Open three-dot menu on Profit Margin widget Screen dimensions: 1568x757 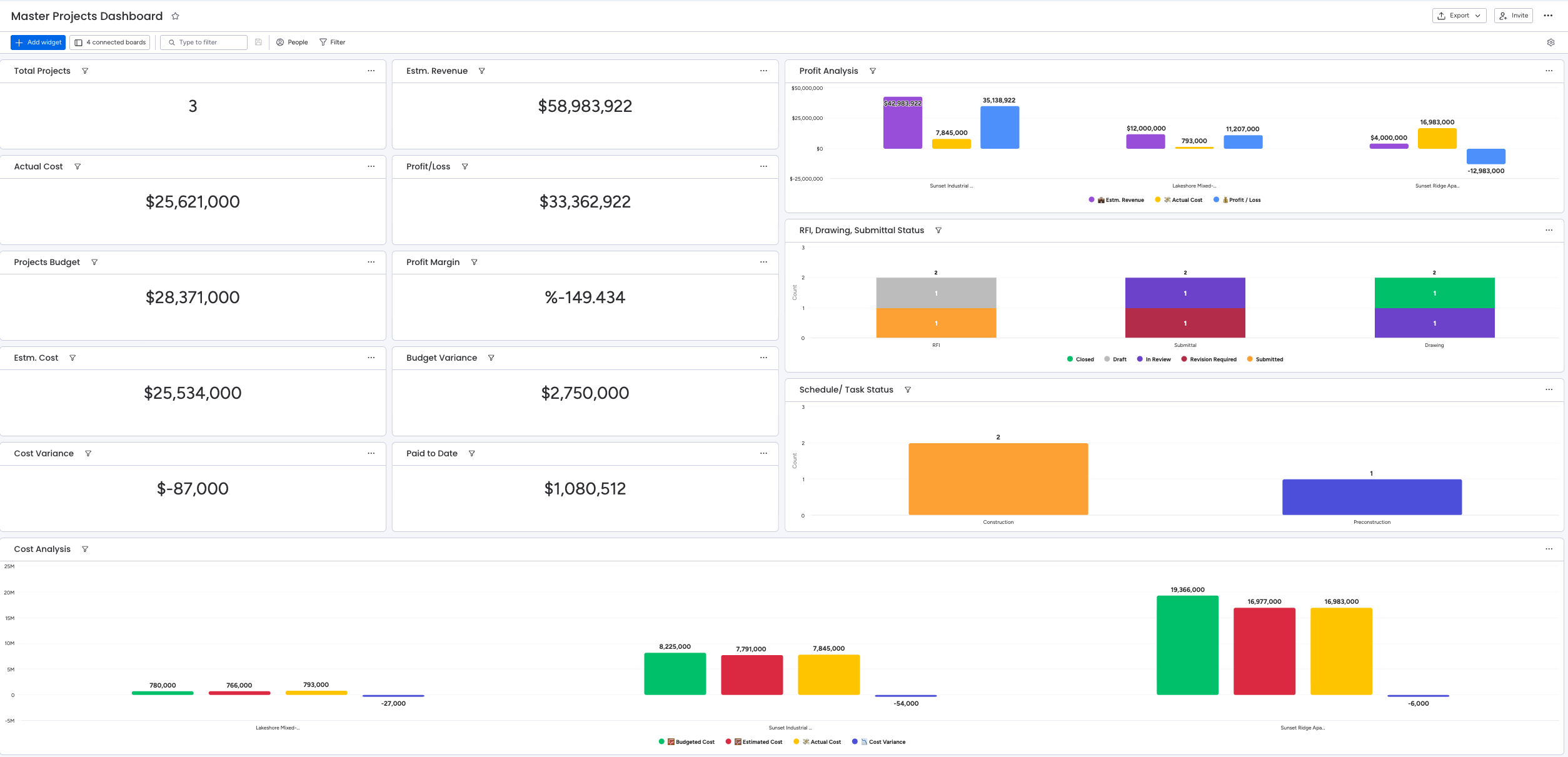[x=763, y=262]
